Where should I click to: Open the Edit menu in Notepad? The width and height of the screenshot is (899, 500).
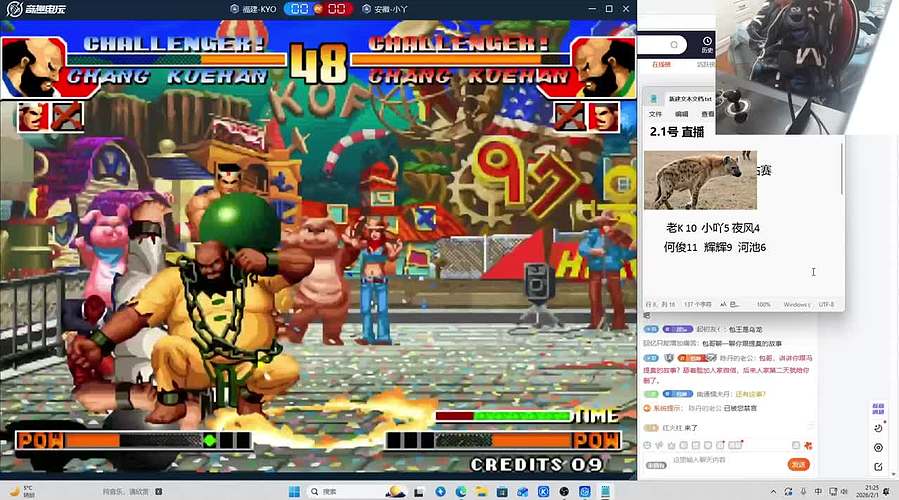coord(681,114)
